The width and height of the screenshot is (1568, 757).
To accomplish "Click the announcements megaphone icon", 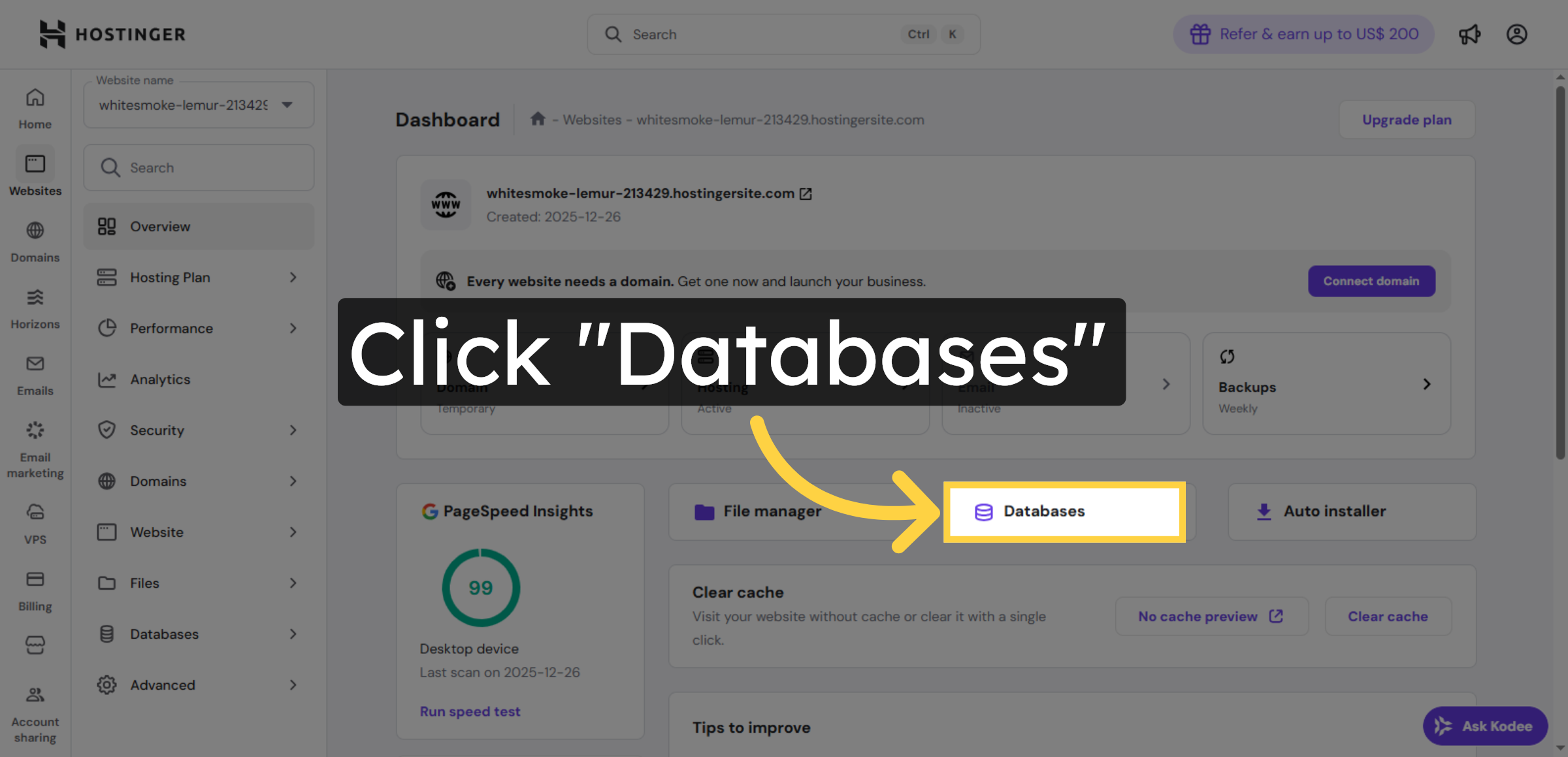I will point(1470,34).
